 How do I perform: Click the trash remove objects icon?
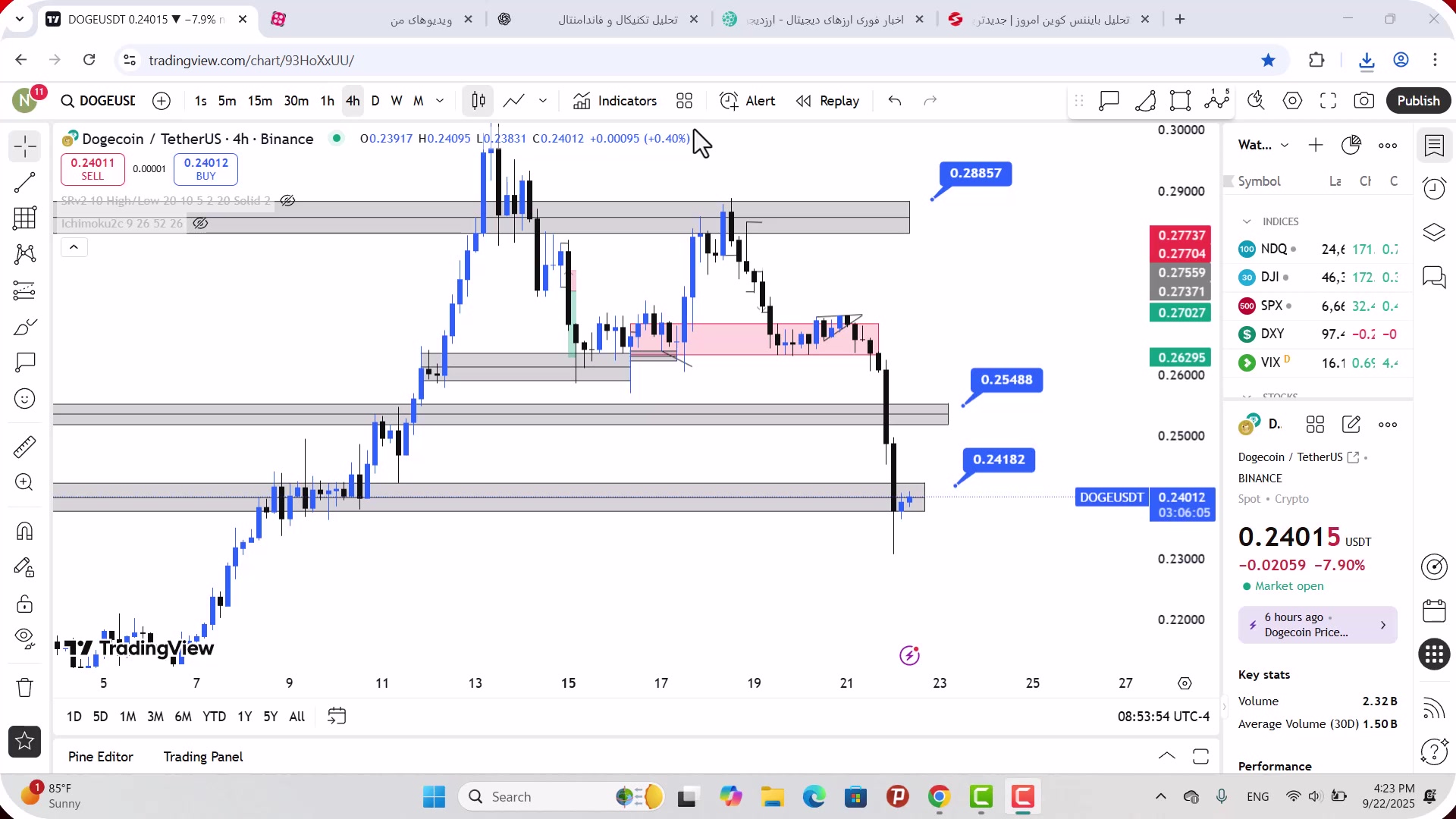pos(24,688)
